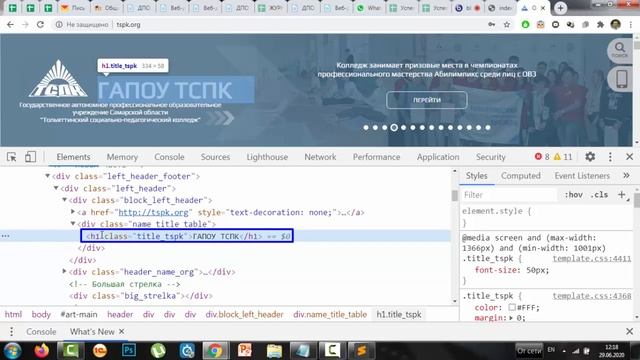
Task: Open the Lighthouse panel tab
Action: 267,157
